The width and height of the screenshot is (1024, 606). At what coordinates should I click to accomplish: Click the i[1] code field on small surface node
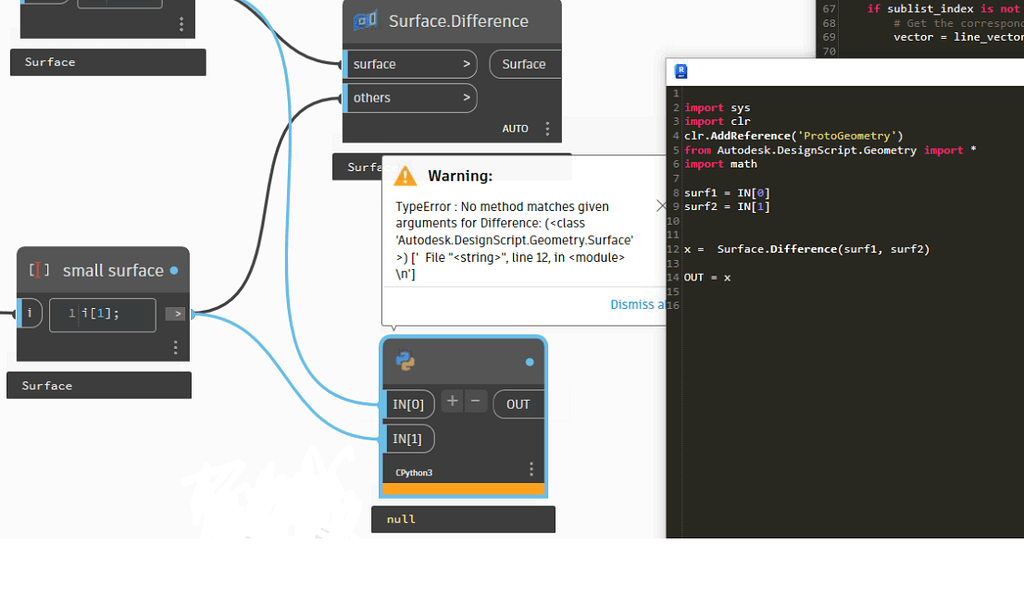pos(102,314)
